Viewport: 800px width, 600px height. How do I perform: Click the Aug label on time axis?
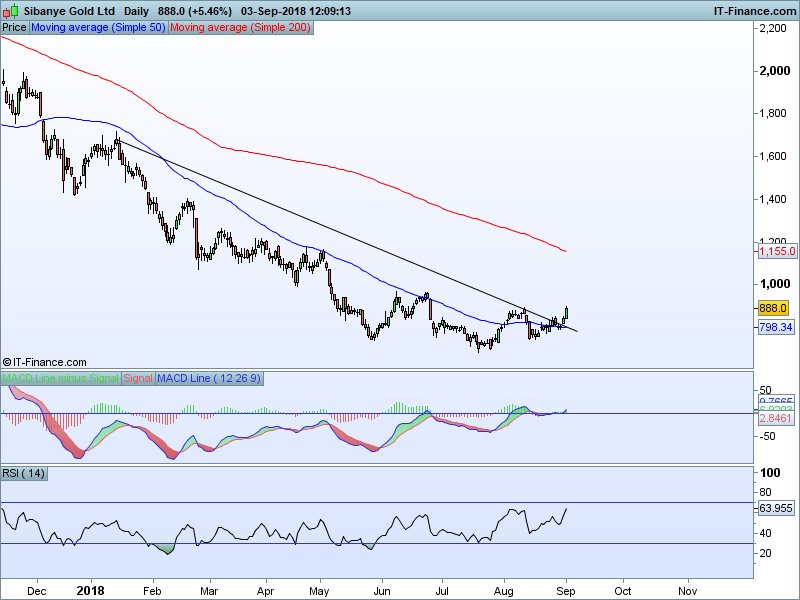point(504,591)
